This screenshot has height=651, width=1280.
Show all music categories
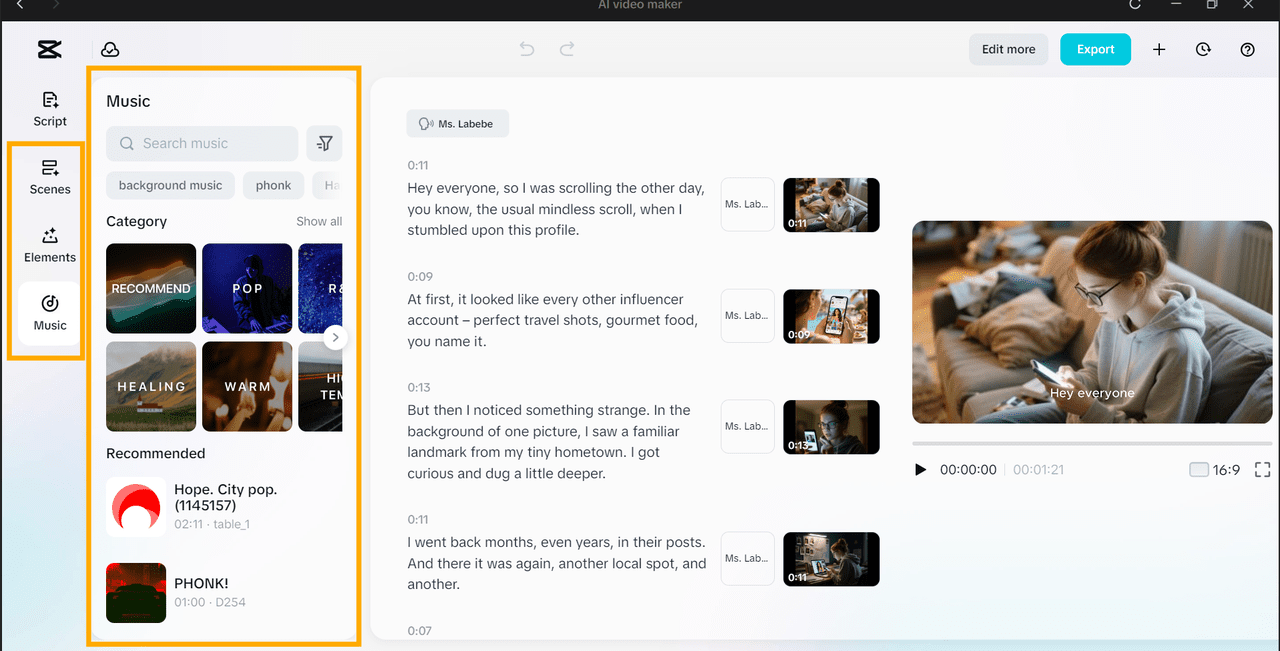point(319,222)
